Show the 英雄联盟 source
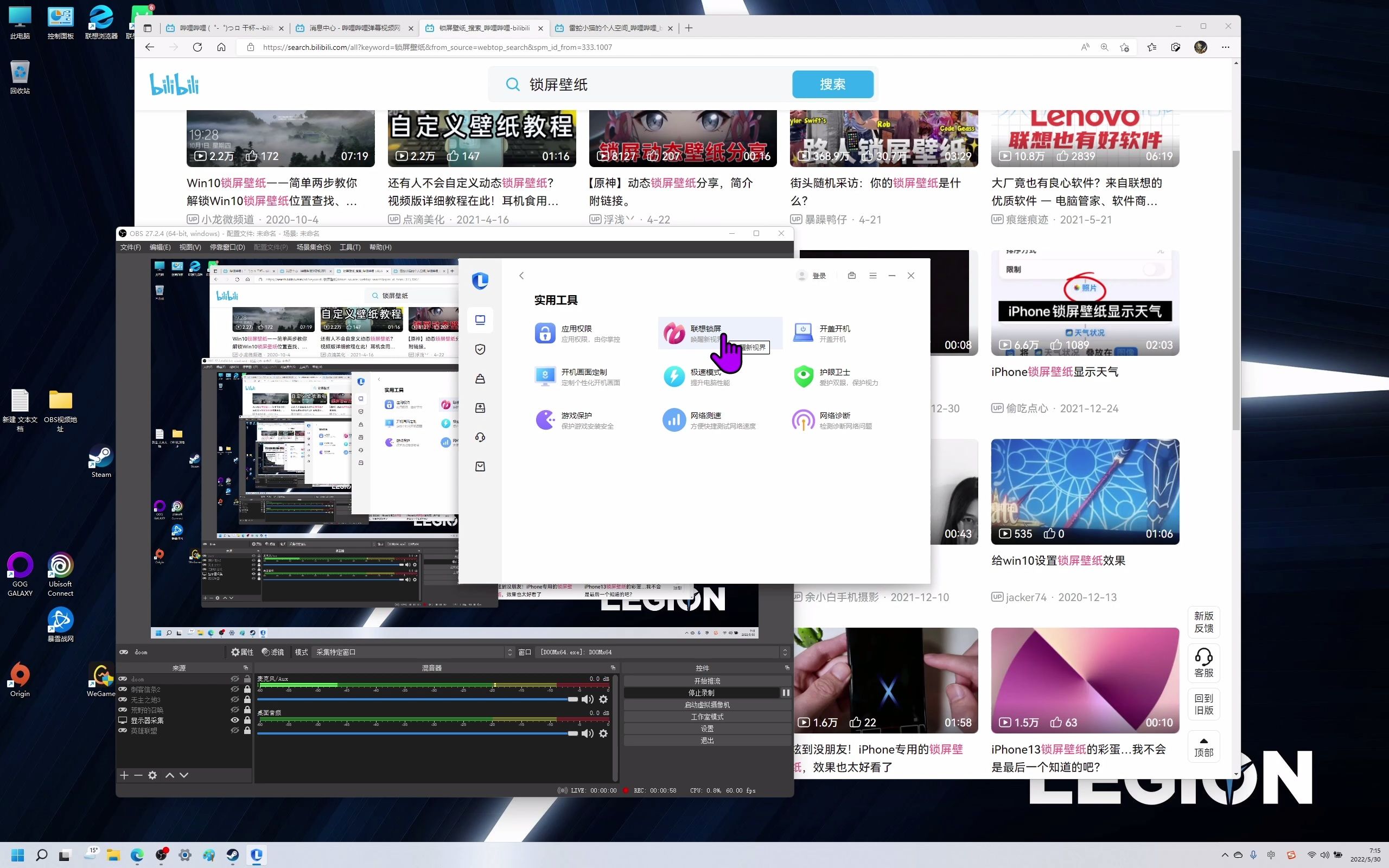1389x868 pixels. pos(235,730)
